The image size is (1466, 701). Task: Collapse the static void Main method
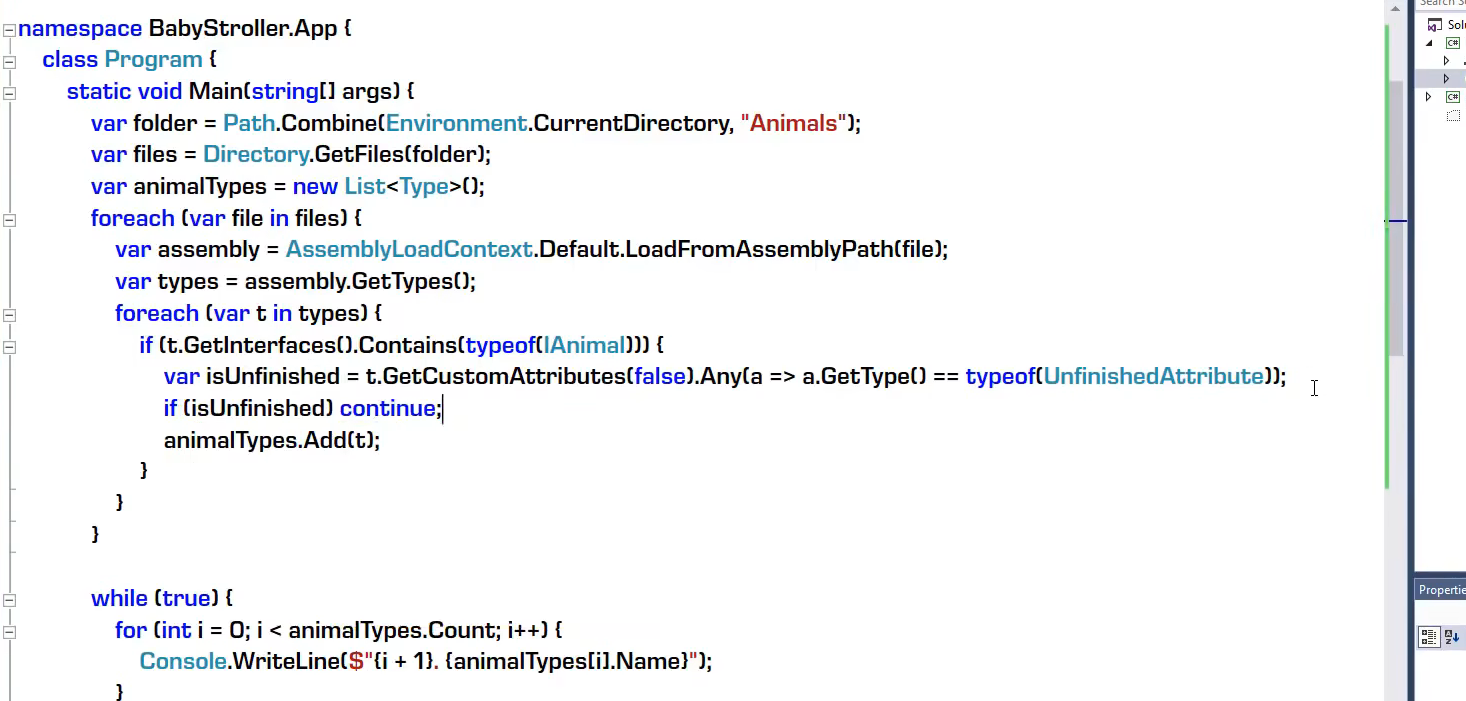tap(9, 93)
